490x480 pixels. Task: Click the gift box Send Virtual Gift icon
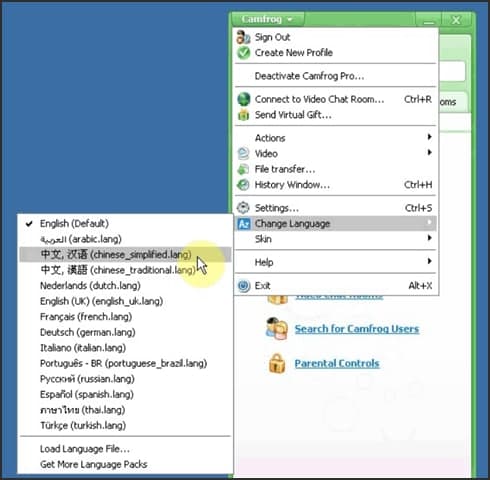(x=244, y=115)
